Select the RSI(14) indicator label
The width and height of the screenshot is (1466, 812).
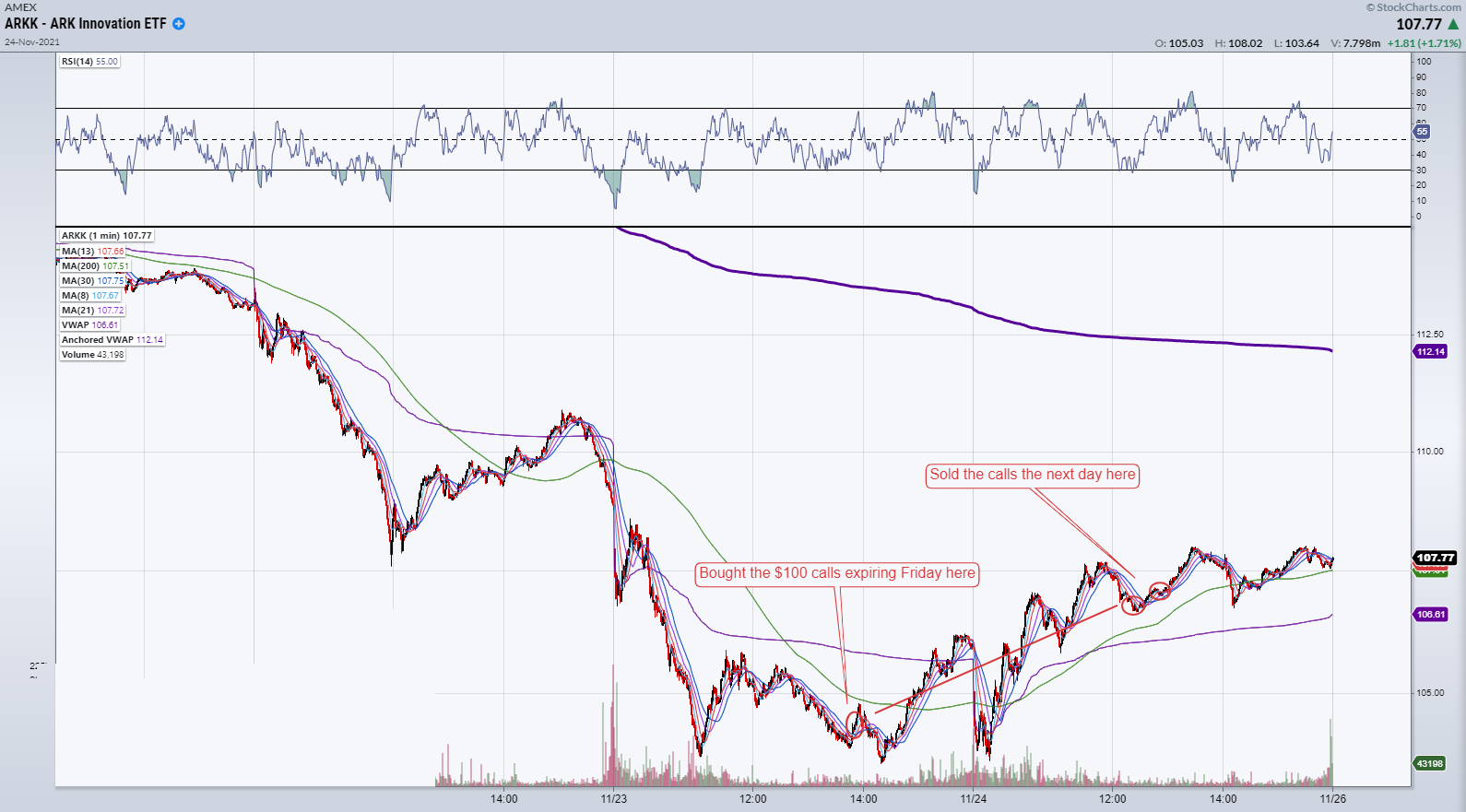pyautogui.click(x=89, y=62)
